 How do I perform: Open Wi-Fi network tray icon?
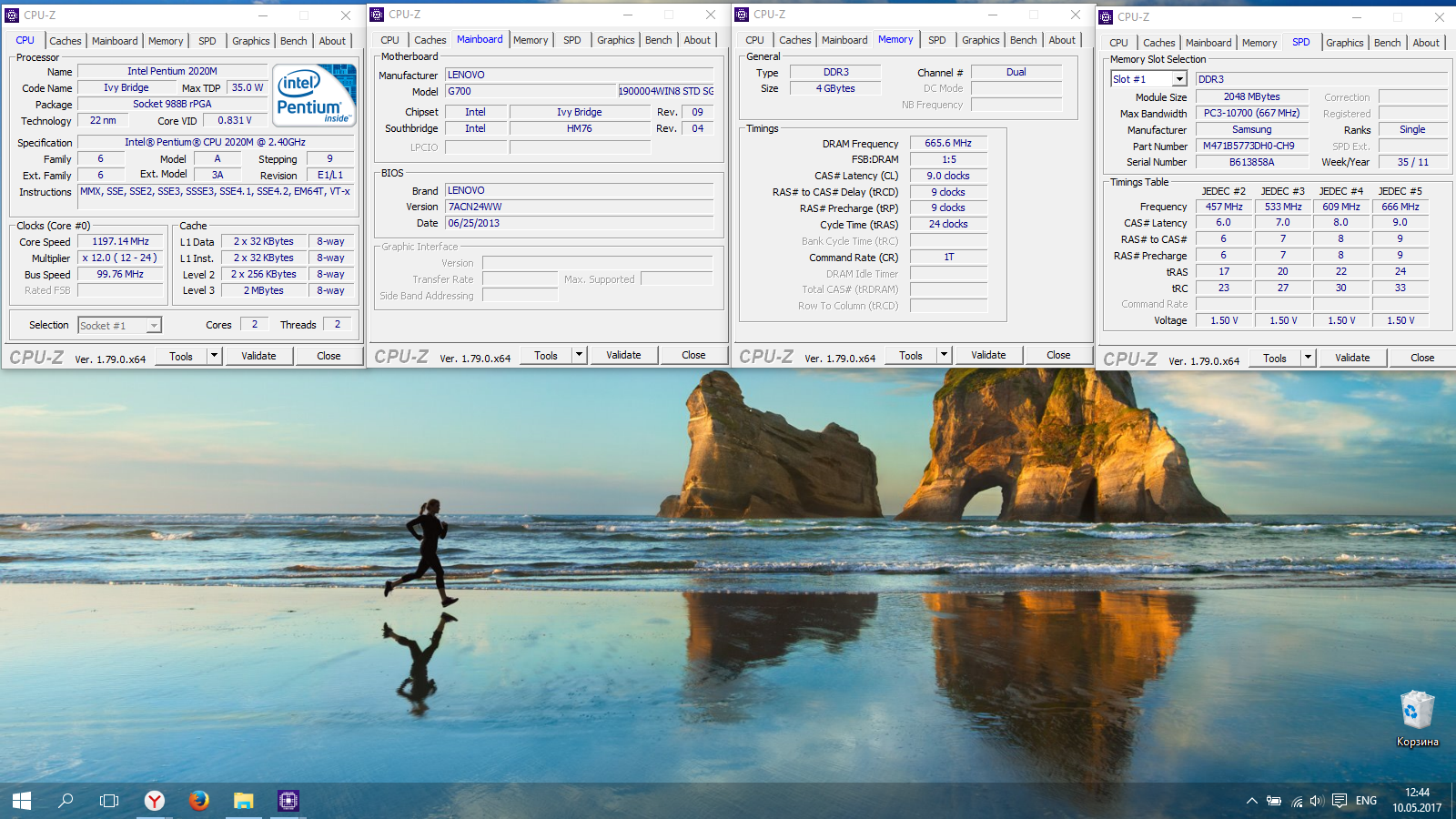(1297, 801)
